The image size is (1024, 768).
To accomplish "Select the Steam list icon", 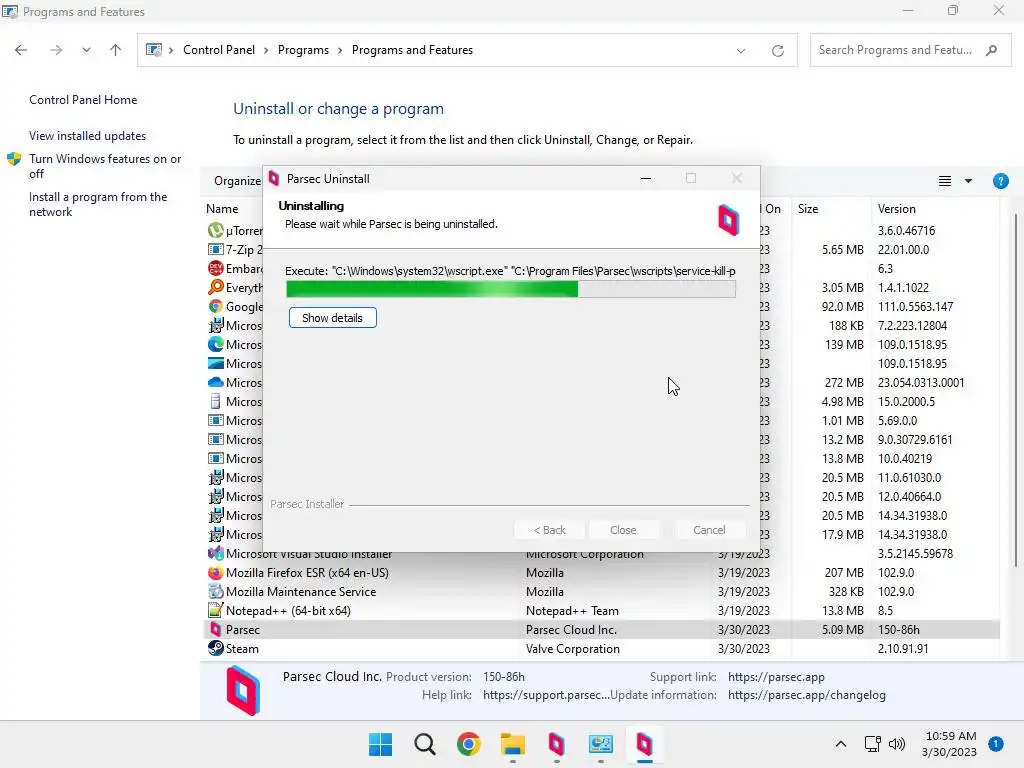I will coord(216,648).
